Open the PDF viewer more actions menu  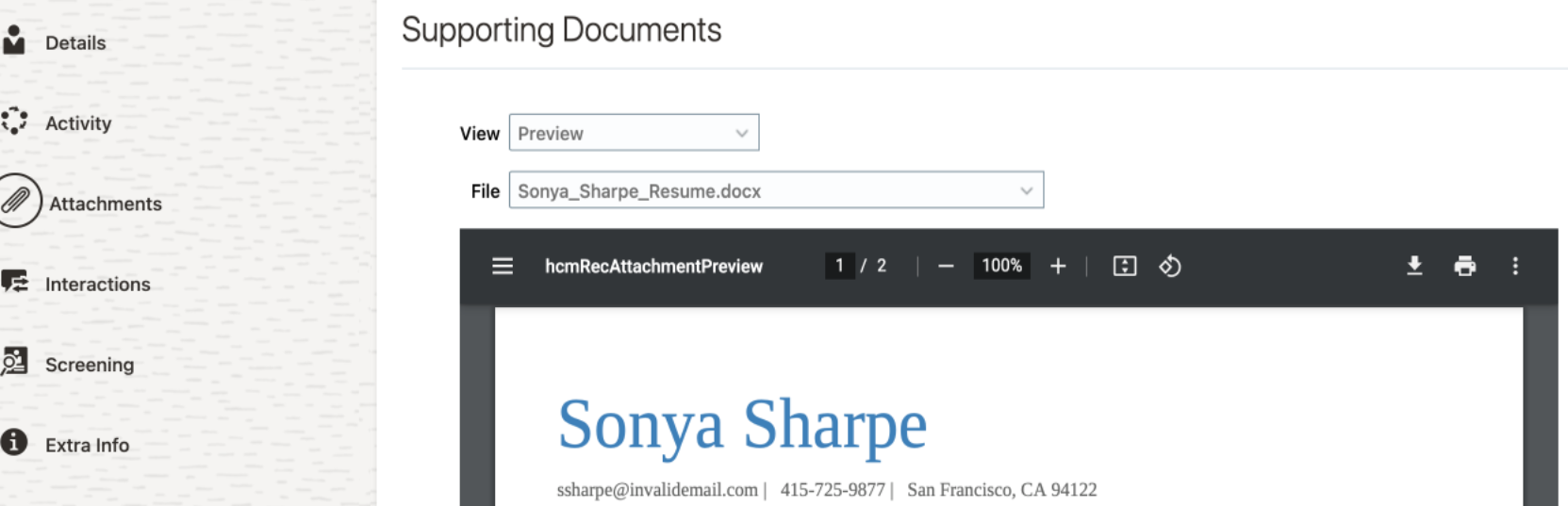click(1515, 267)
